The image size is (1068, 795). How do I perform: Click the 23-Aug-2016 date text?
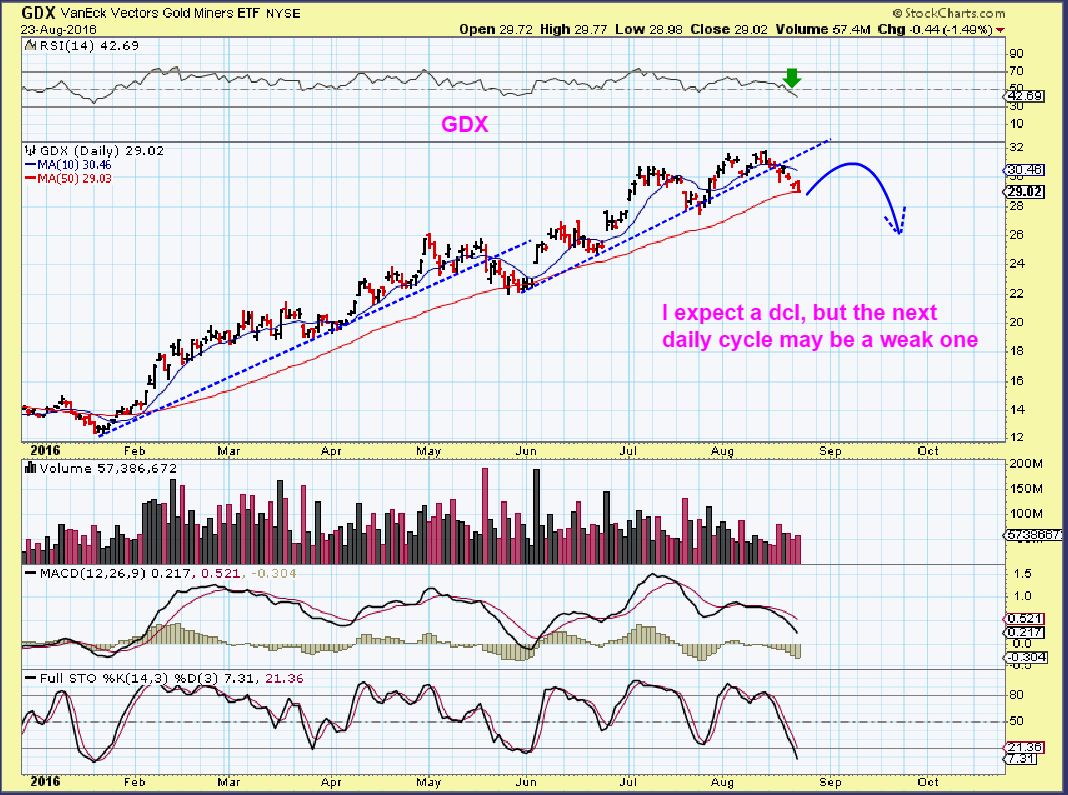pyautogui.click(x=59, y=29)
